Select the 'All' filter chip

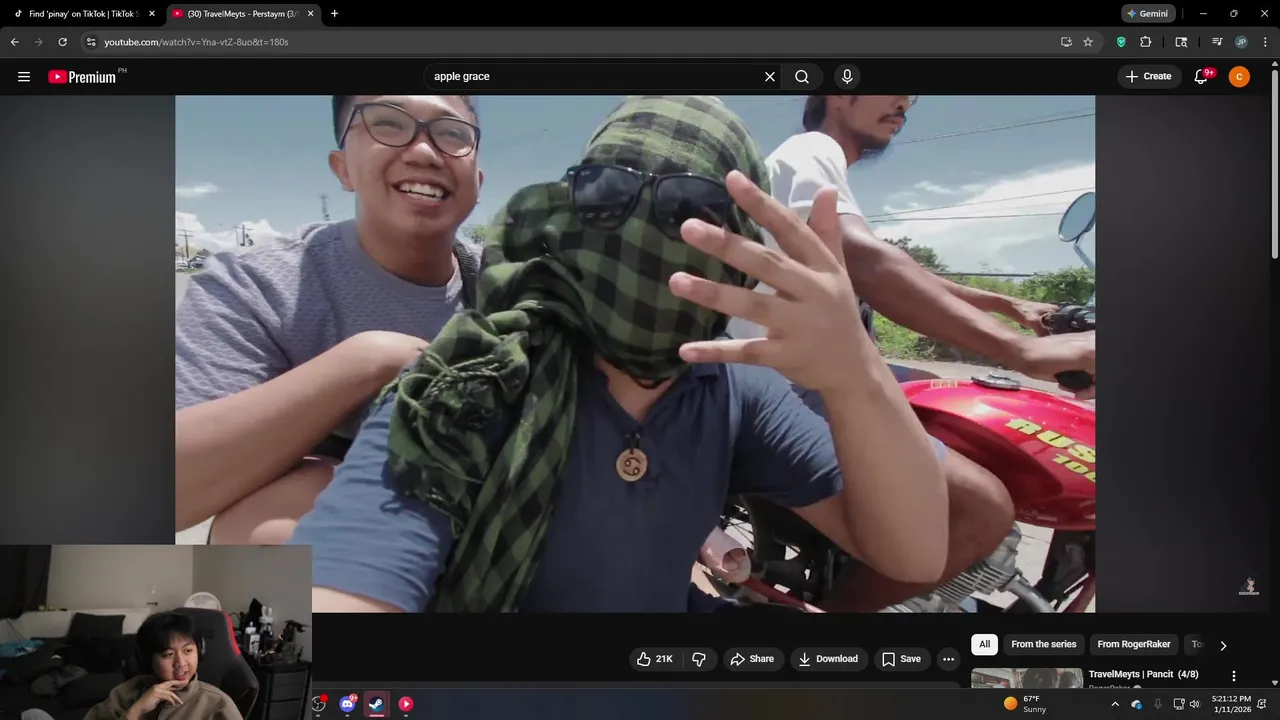(985, 645)
